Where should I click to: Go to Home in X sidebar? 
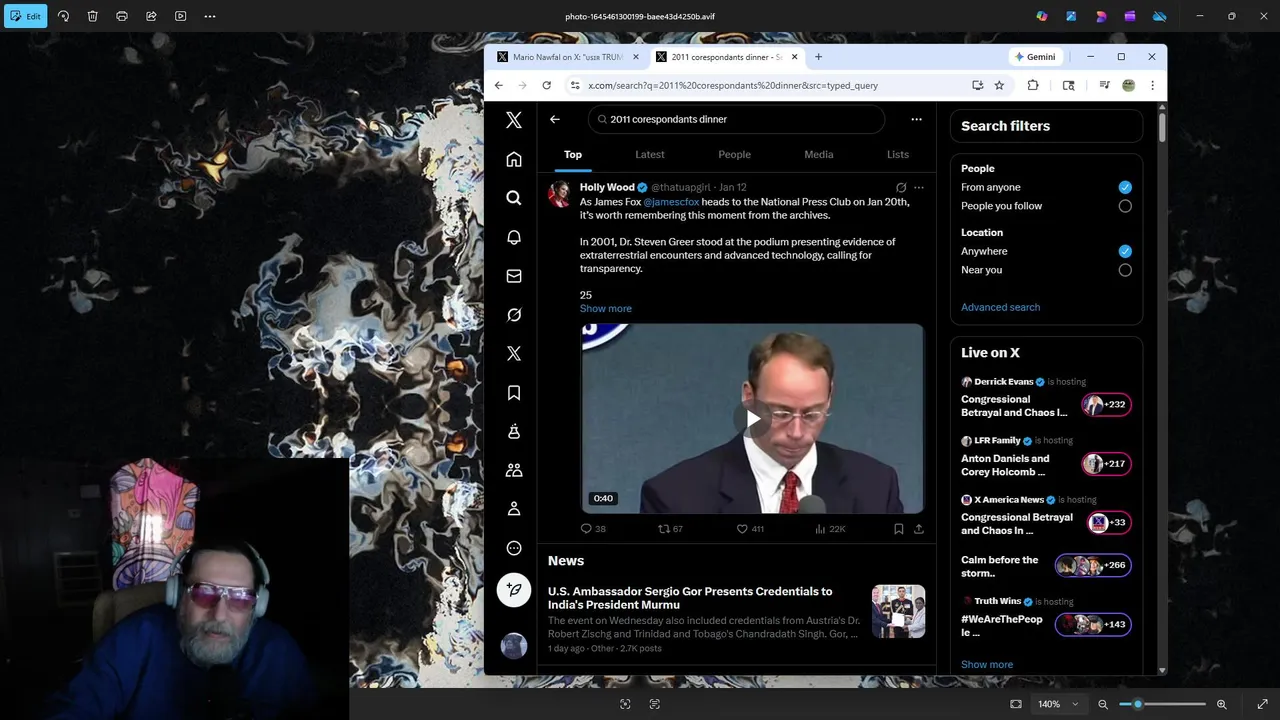[x=514, y=159]
